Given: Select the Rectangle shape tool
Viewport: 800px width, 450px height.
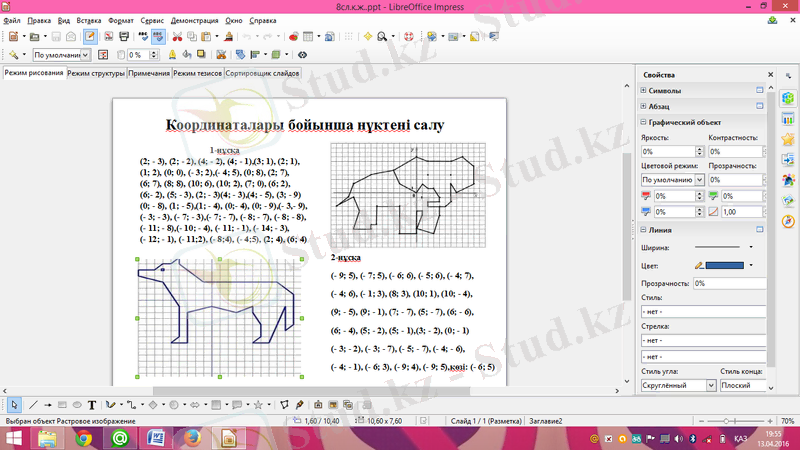Looking at the screenshot, I should pyautogui.click(x=62, y=405).
